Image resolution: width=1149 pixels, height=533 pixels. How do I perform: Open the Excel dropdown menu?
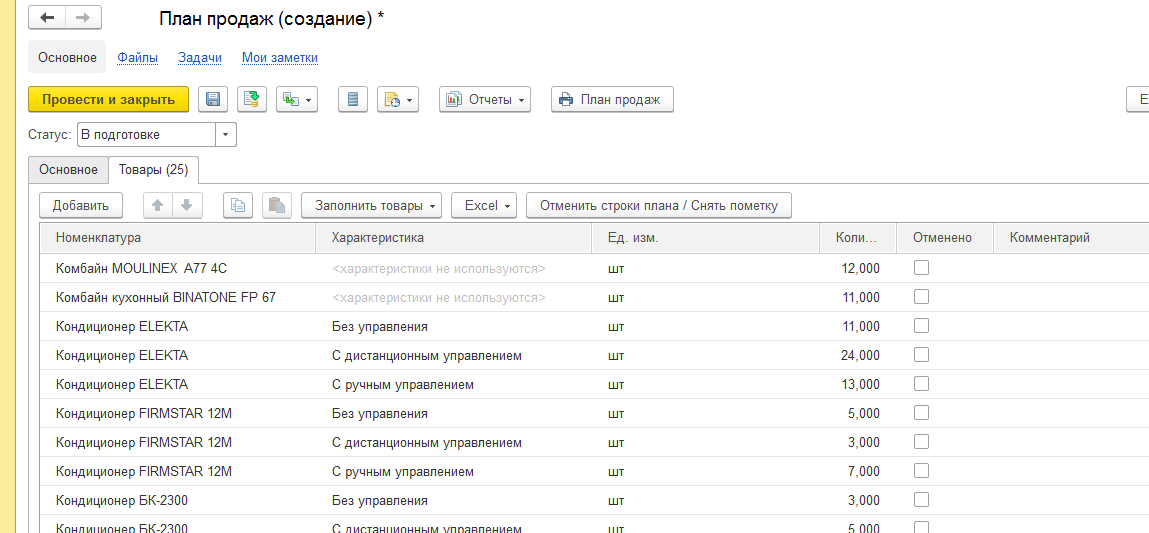point(483,205)
